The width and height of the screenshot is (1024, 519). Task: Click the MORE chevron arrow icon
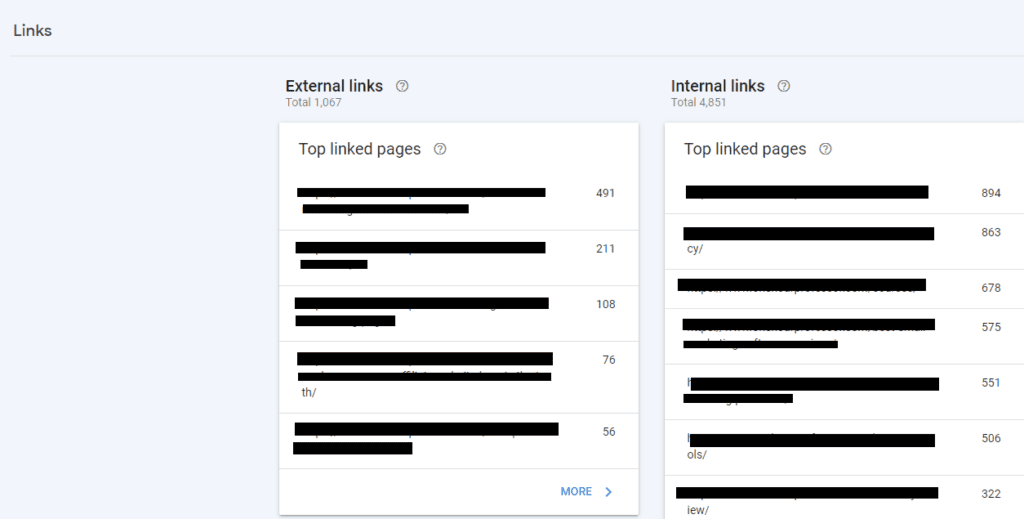[x=609, y=492]
